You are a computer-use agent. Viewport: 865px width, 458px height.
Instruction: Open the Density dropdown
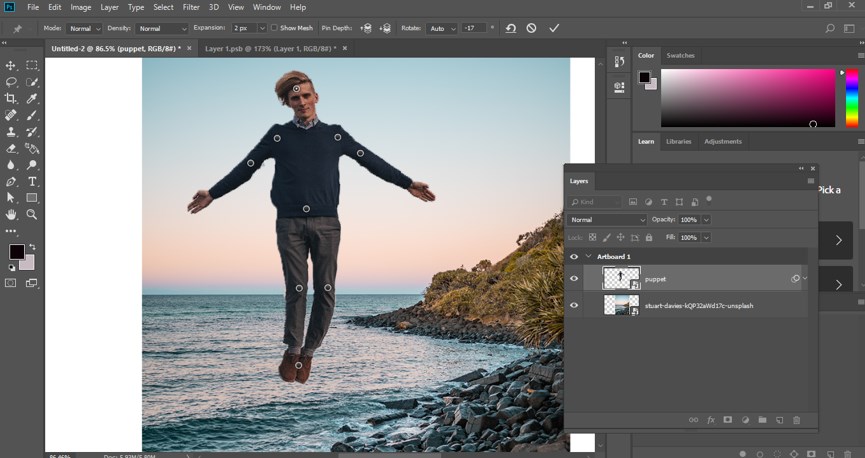[162, 28]
